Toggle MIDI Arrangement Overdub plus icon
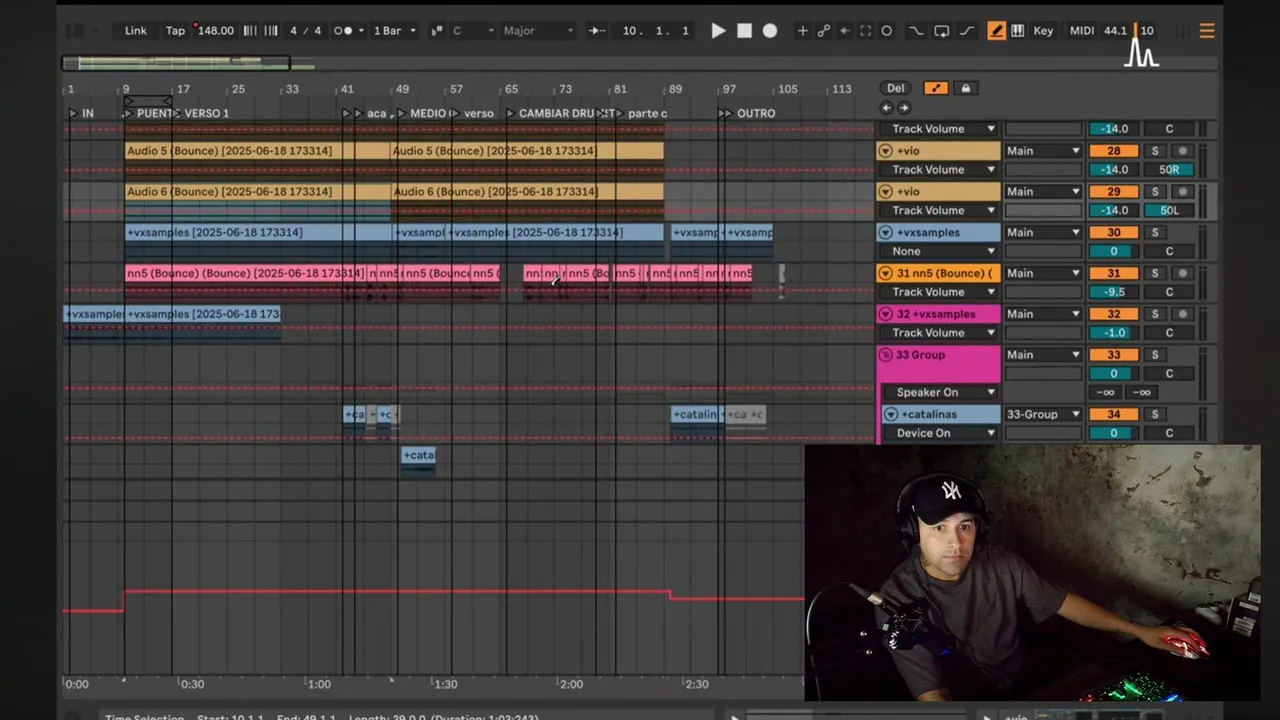The height and width of the screenshot is (720, 1280). [802, 31]
